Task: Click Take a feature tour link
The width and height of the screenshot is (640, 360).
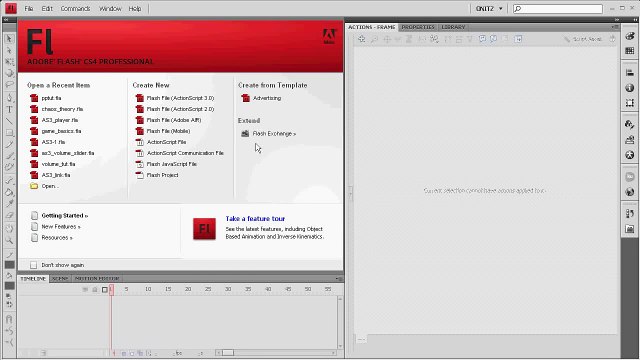Action: pos(255,219)
